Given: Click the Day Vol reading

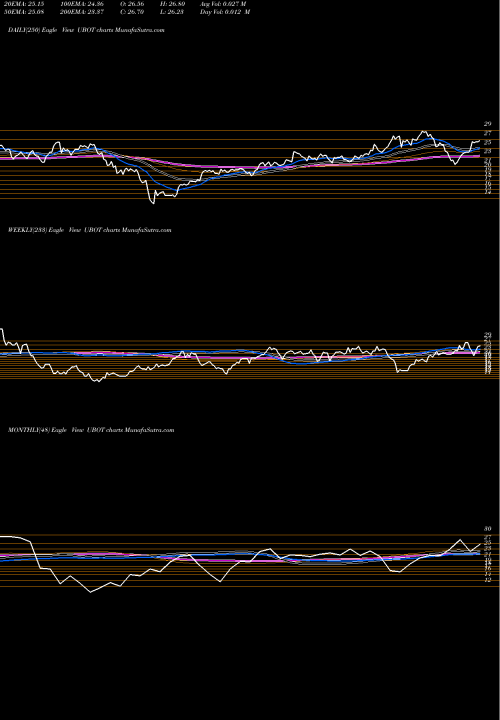Looking at the screenshot, I should (225, 12).
